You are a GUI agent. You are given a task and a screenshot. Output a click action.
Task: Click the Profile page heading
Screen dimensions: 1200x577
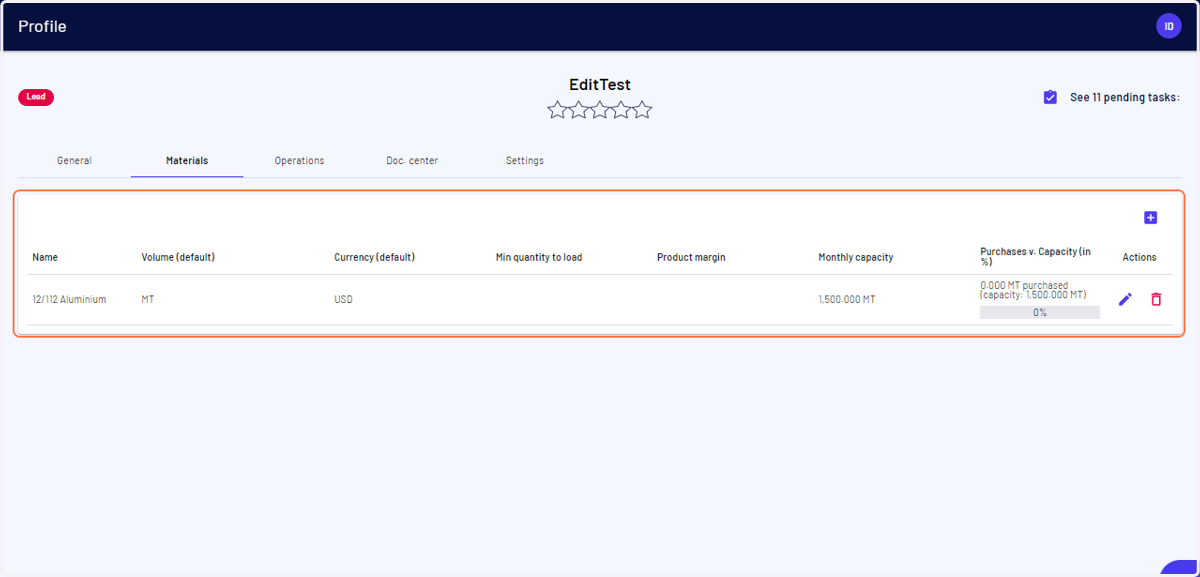[42, 26]
